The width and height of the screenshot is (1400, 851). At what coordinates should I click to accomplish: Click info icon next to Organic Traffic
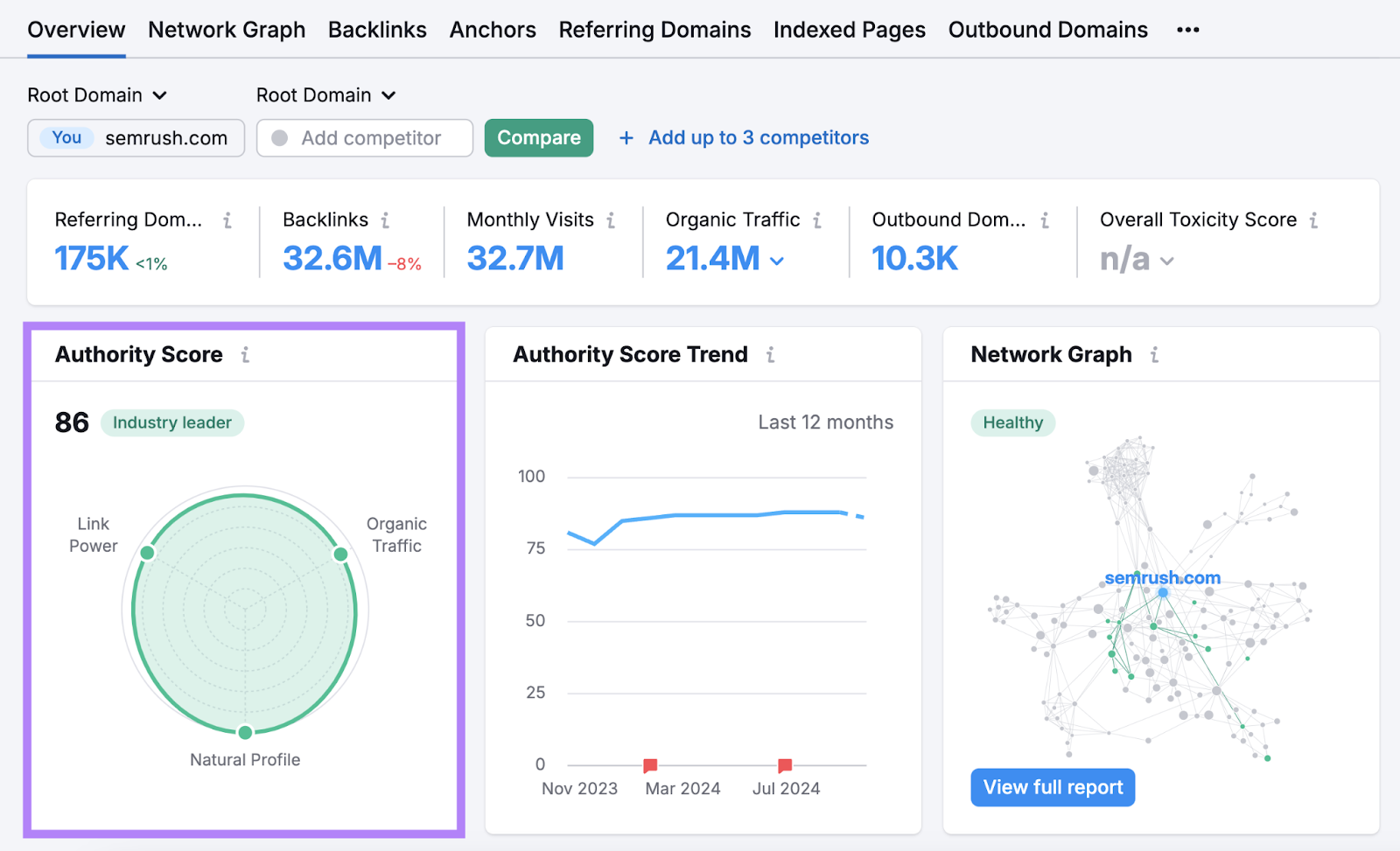[817, 220]
